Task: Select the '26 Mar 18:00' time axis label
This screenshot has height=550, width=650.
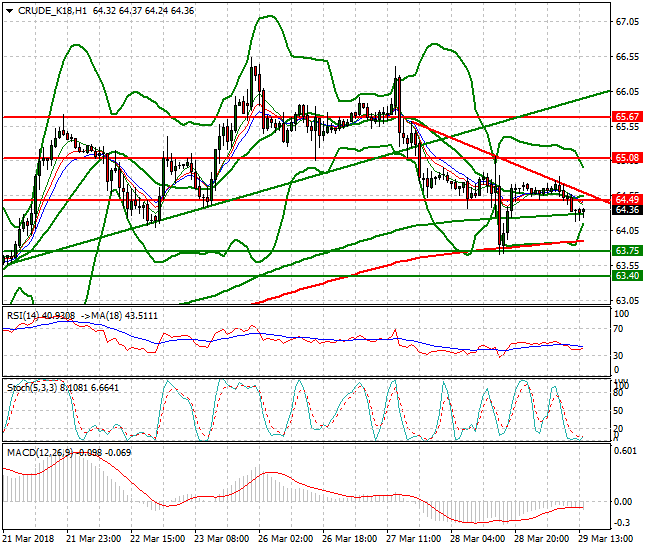Action: pos(349,539)
